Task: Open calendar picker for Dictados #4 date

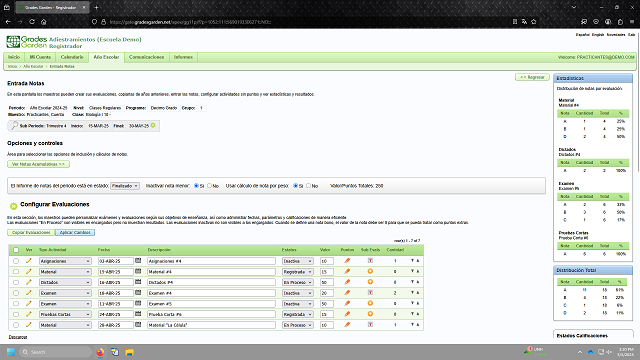Action: pos(138,282)
